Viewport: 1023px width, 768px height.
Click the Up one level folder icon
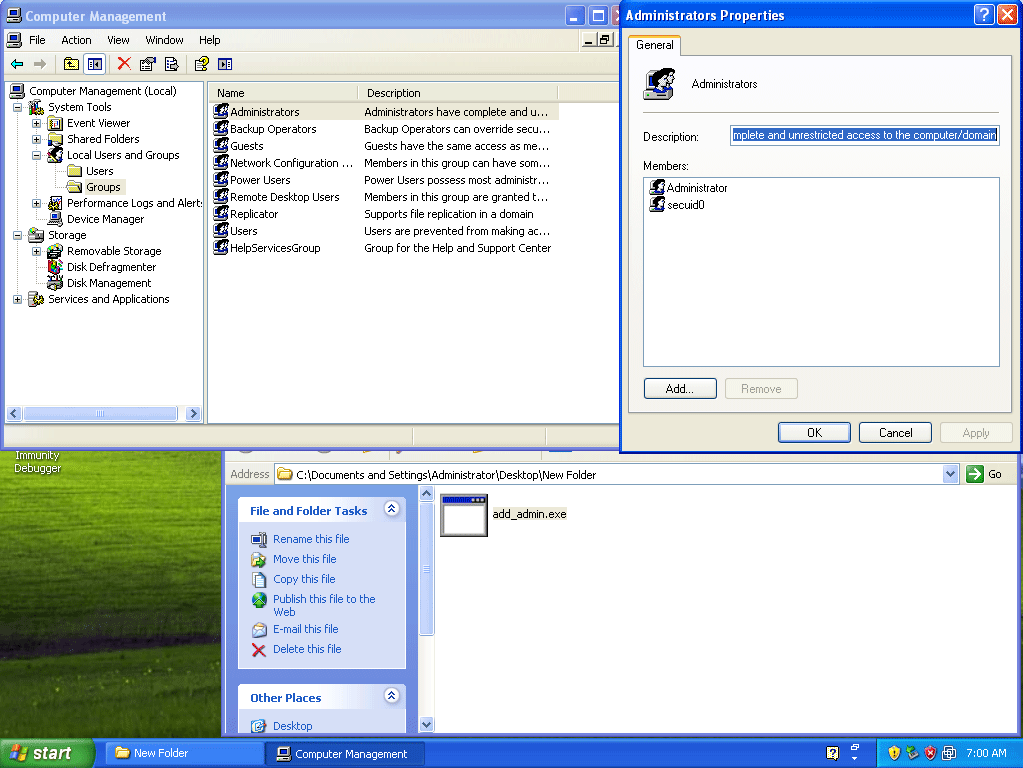71,64
